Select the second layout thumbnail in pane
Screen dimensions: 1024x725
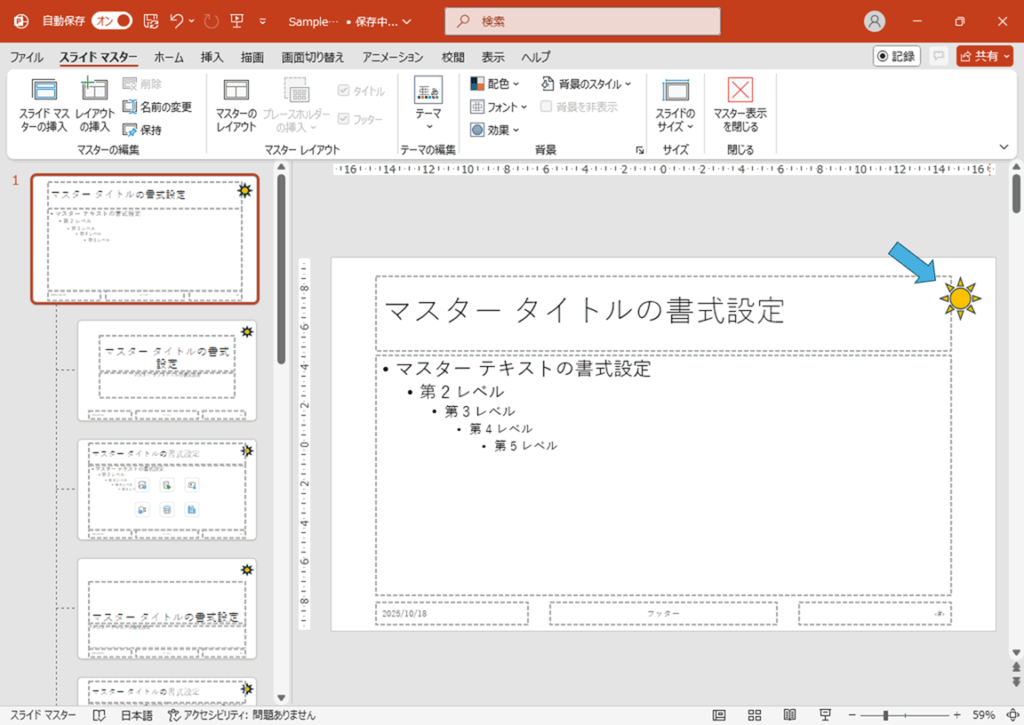tap(167, 489)
